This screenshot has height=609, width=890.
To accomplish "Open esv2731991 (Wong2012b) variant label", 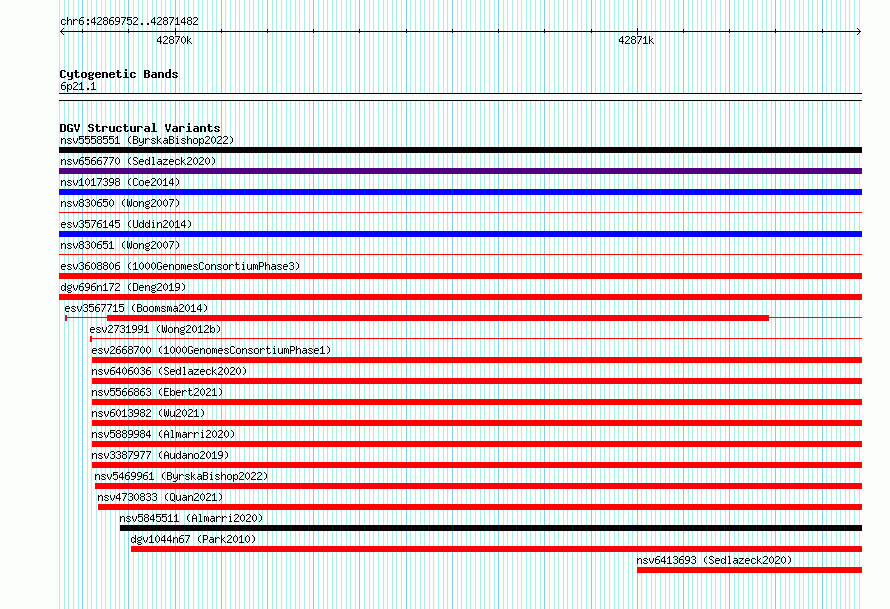I will pos(155,329).
